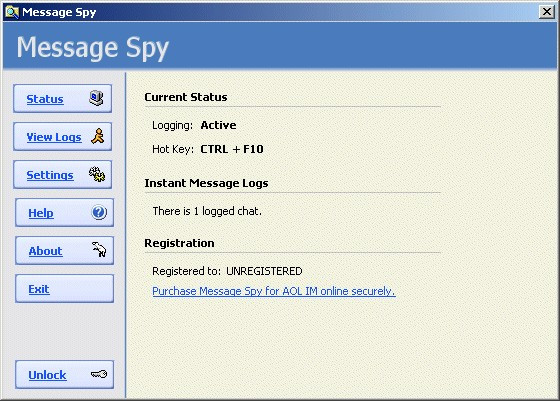Go to Settings
Viewport: 560px width, 401px height.
click(62, 175)
